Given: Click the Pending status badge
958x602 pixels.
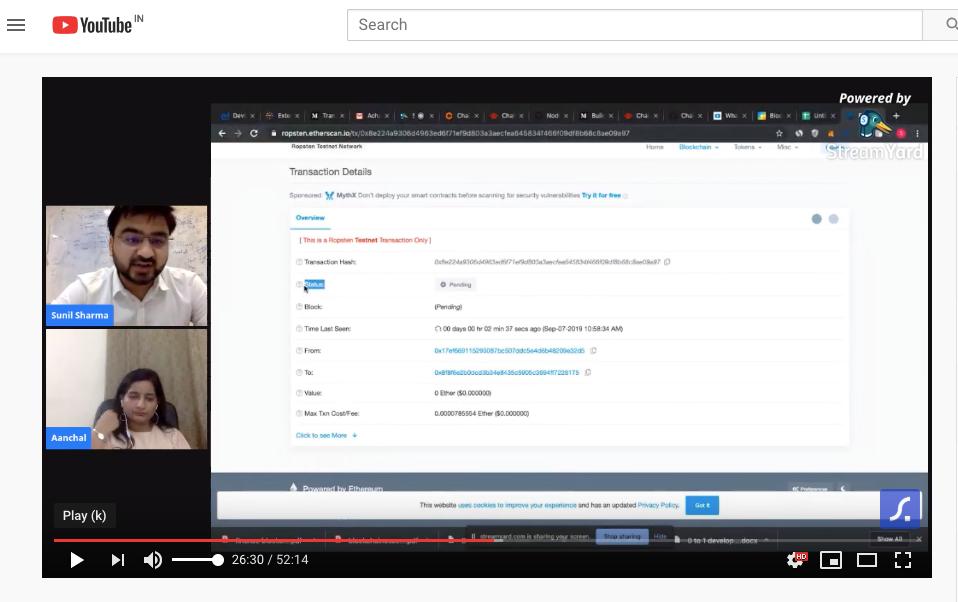Looking at the screenshot, I should tap(456, 285).
